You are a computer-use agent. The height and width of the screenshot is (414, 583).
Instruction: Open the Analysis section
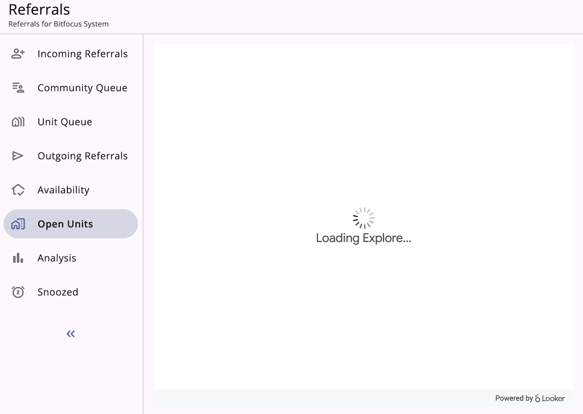tap(71, 258)
